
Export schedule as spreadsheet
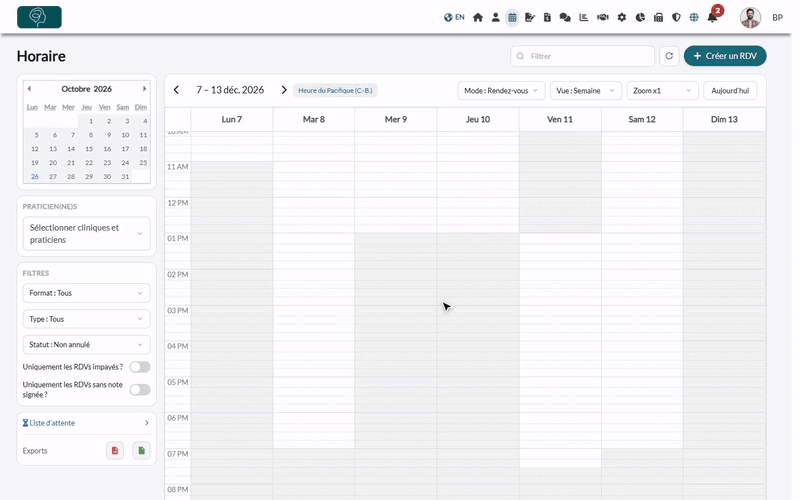point(141,451)
